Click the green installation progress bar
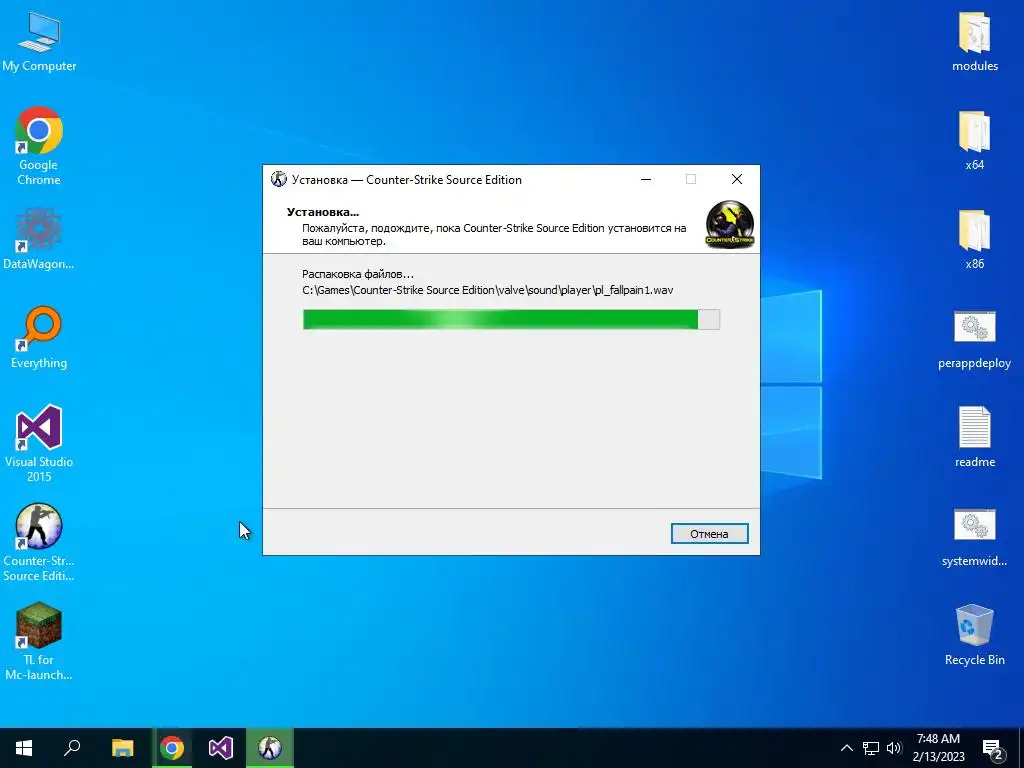Viewport: 1024px width, 768px height. 511,319
